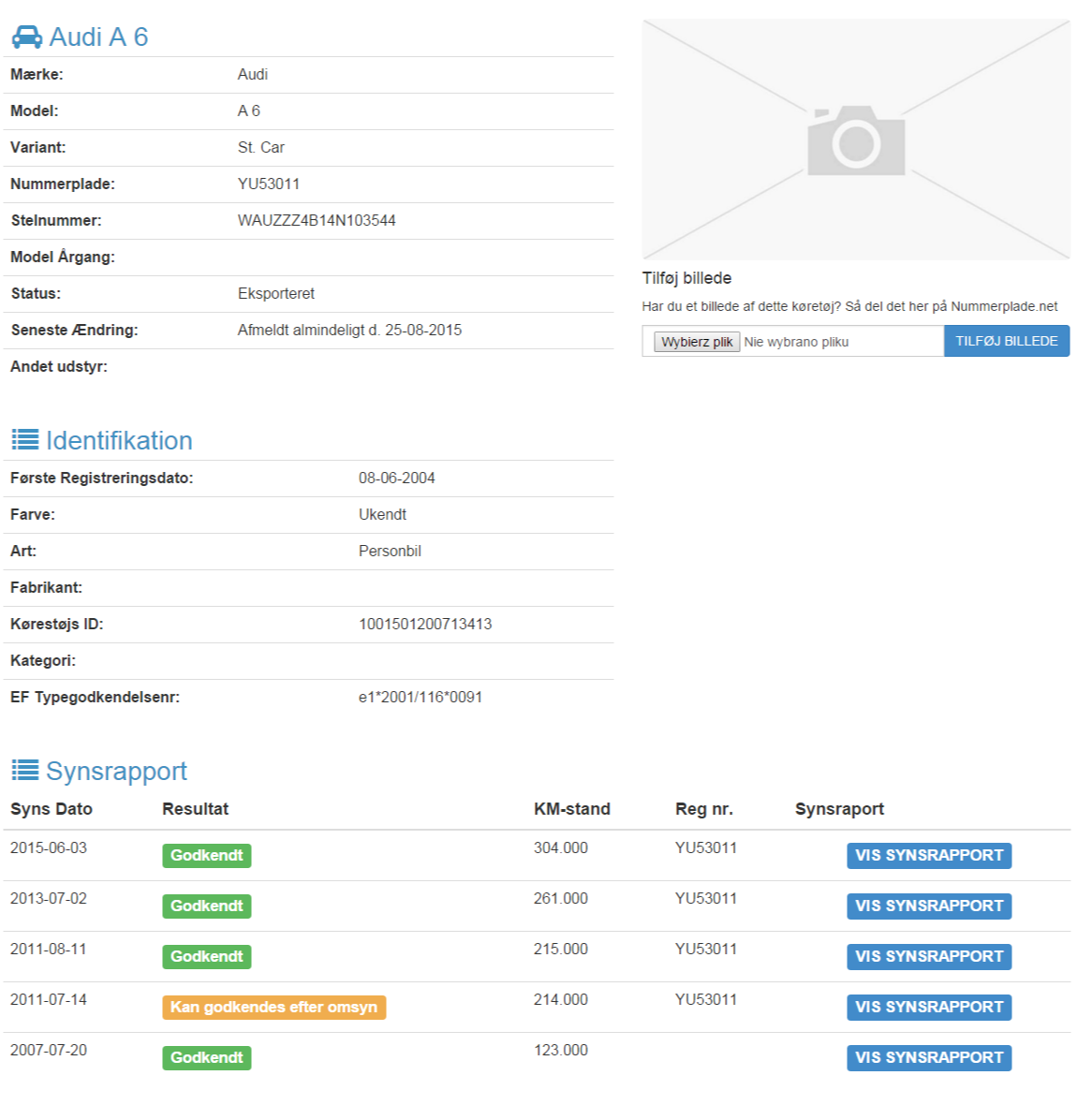Open VIS SYNSRAPPORT for 2015-06-03 inspection
The height and width of the screenshot is (1105, 1092).
pyautogui.click(x=928, y=856)
